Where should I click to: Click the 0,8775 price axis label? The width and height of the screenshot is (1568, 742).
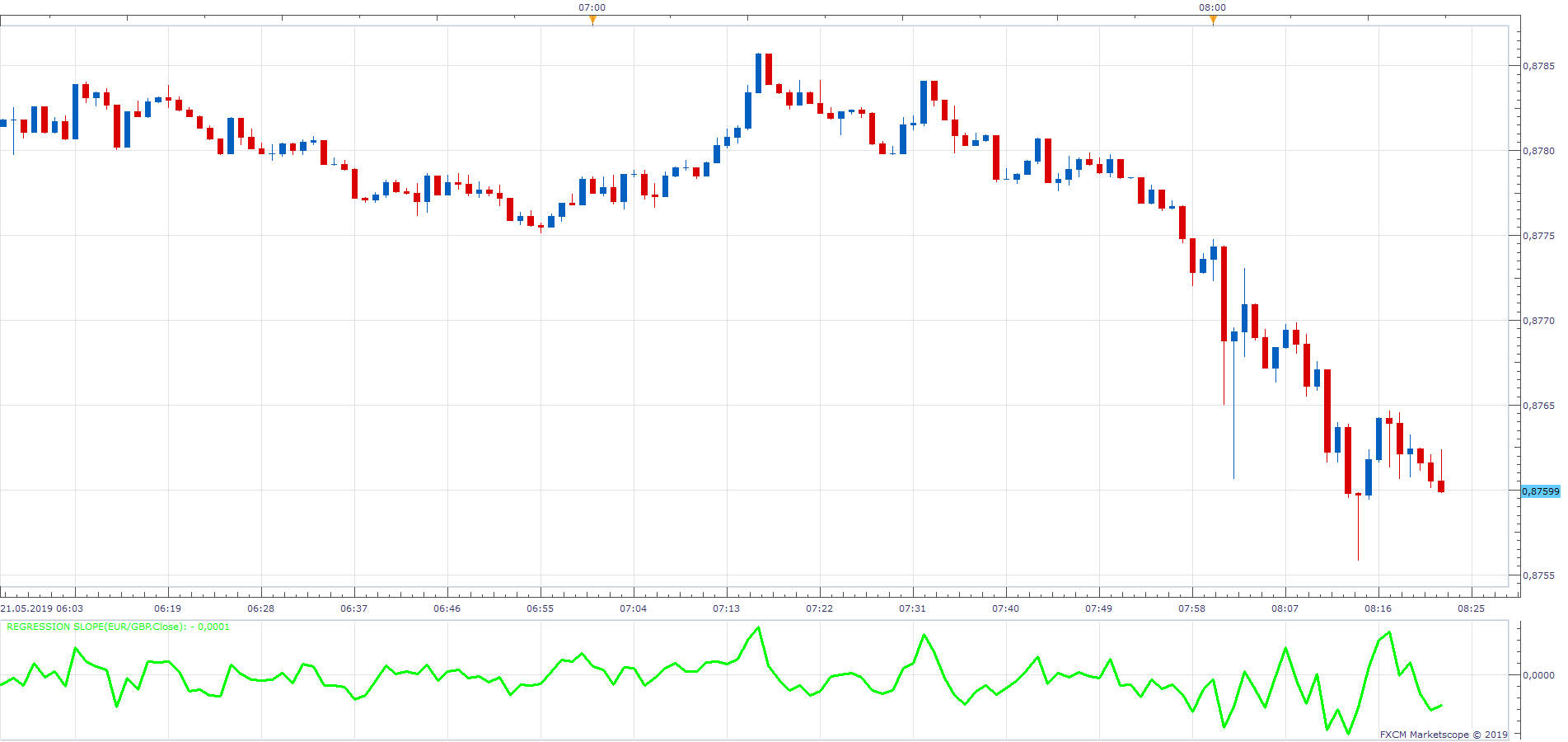coord(1538,236)
